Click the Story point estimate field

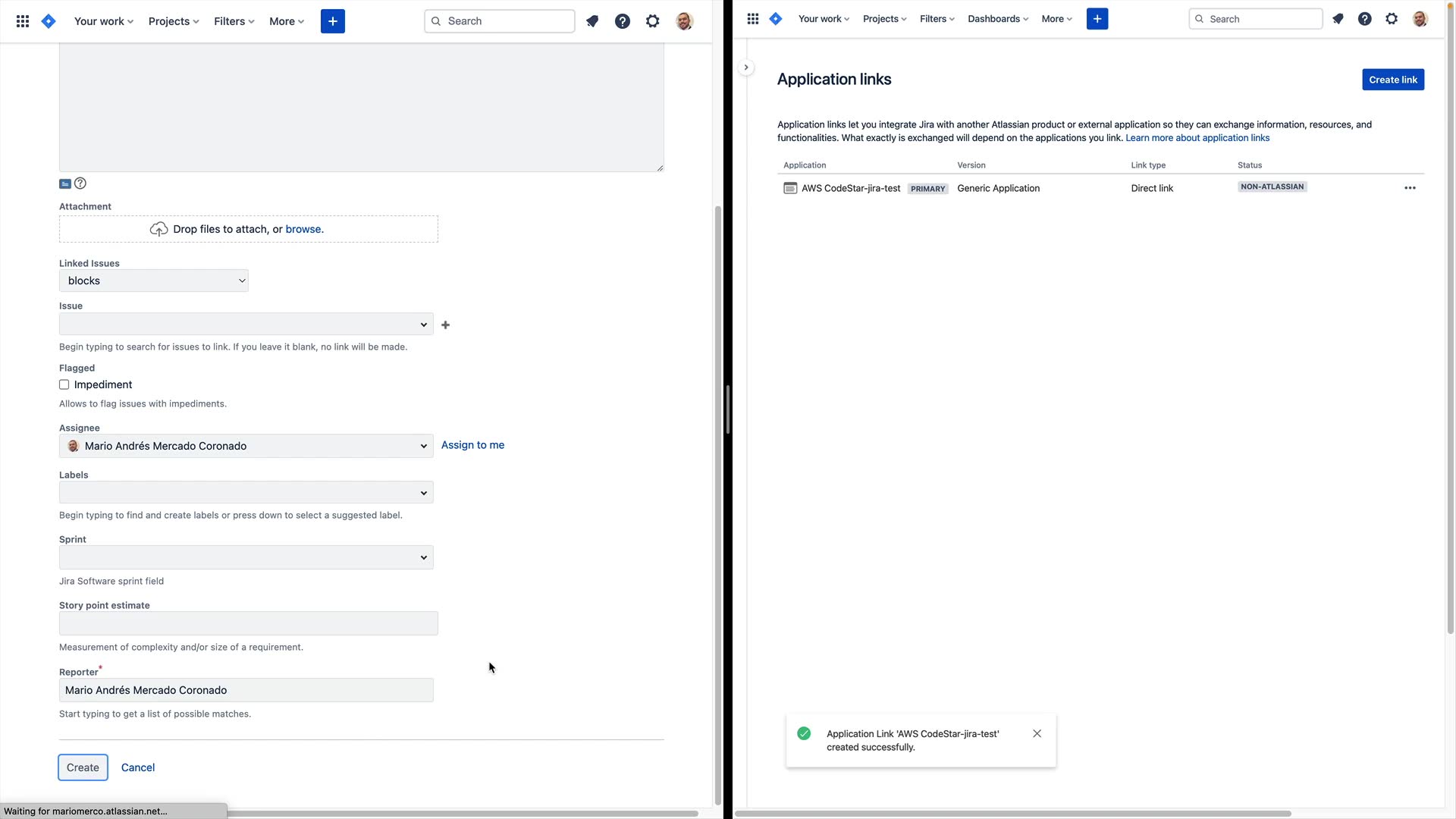pyautogui.click(x=249, y=624)
